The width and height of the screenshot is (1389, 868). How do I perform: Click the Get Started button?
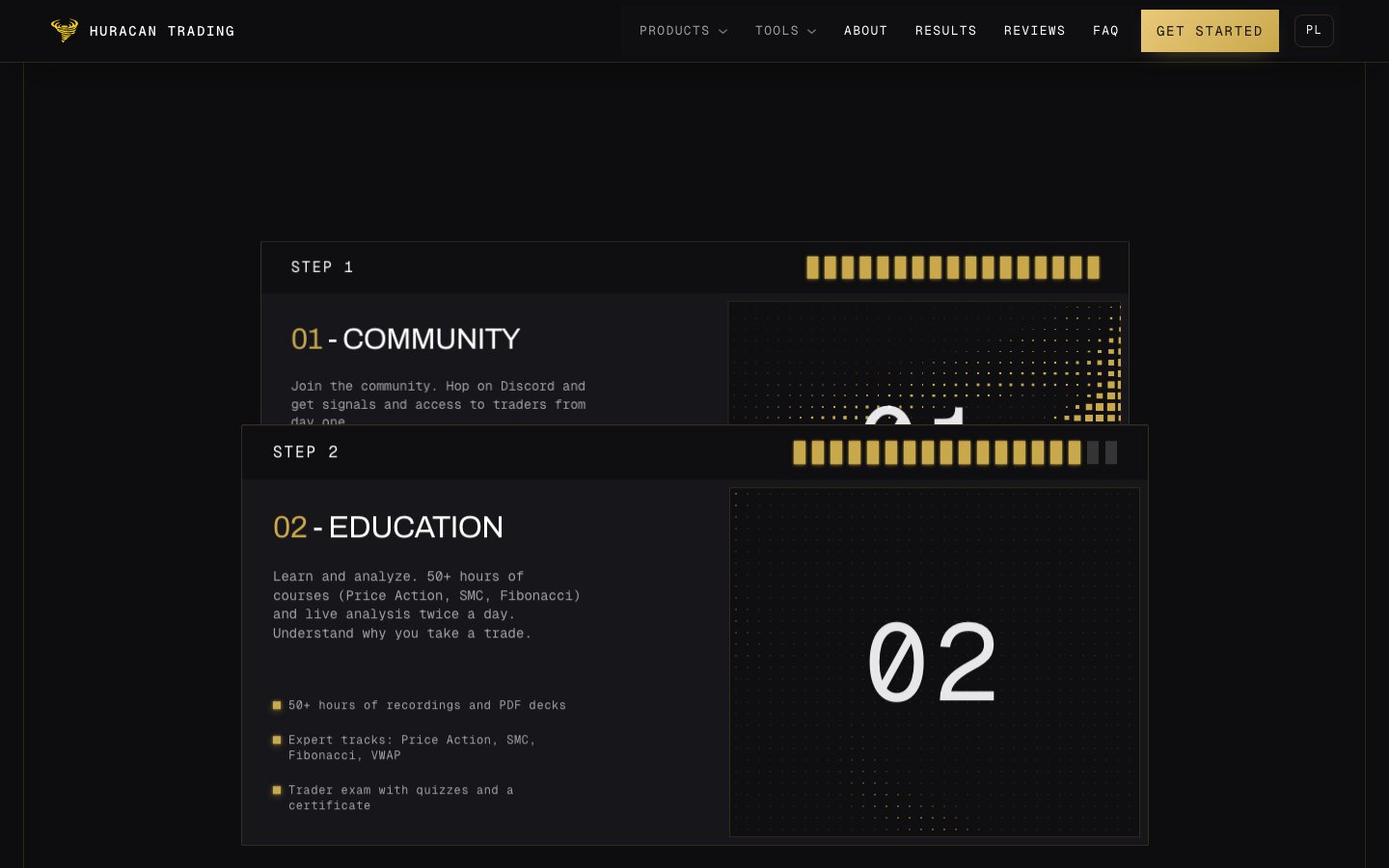coord(1210,31)
